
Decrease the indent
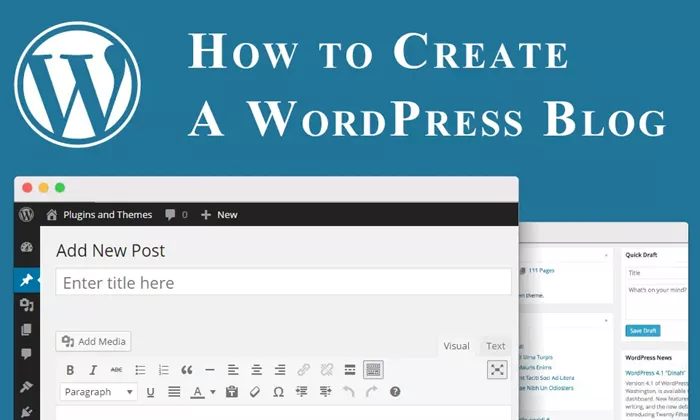tap(302, 392)
